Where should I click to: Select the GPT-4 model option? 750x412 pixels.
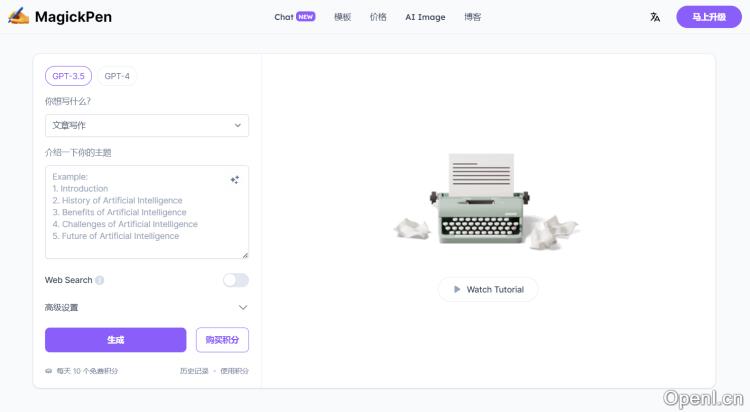pos(117,76)
